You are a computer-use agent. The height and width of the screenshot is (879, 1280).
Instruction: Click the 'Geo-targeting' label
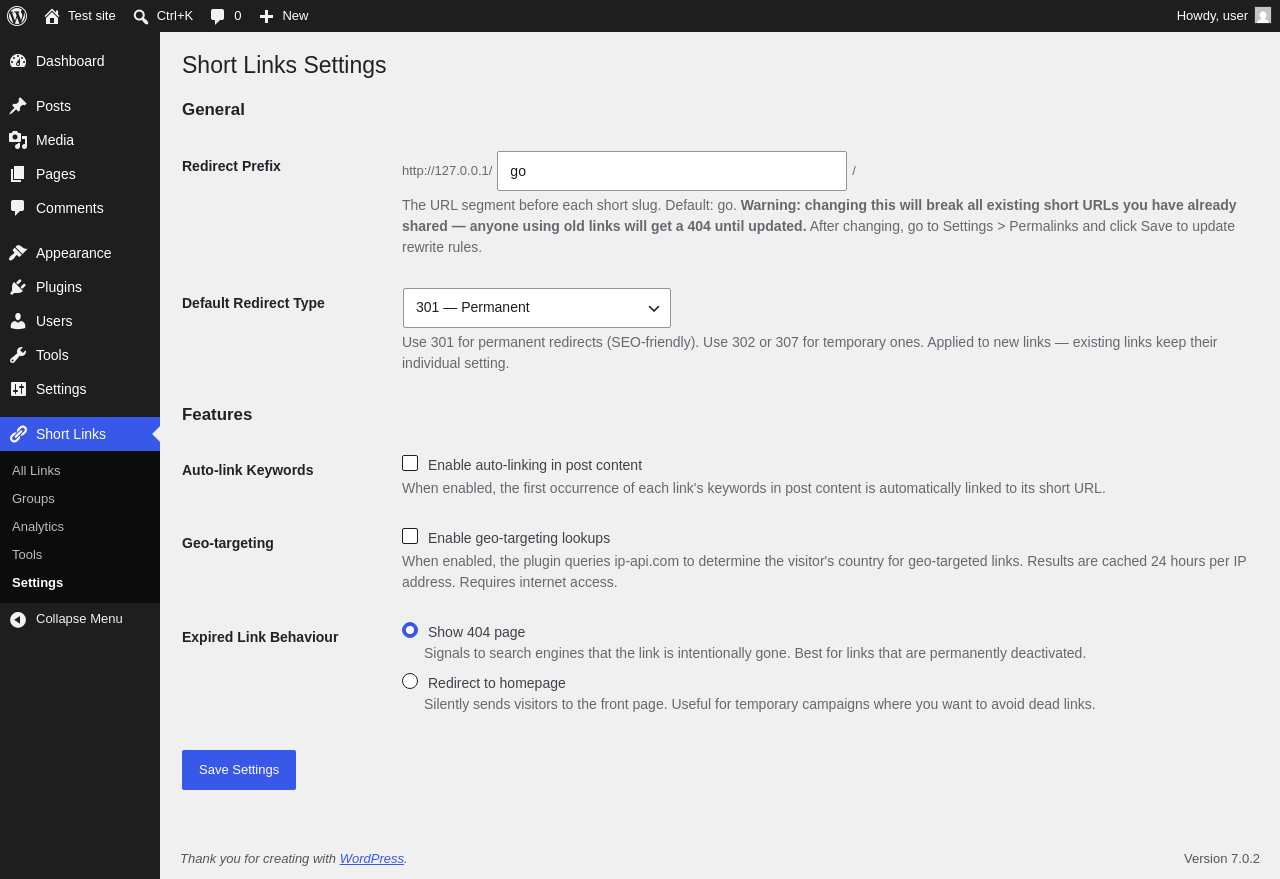coord(228,543)
